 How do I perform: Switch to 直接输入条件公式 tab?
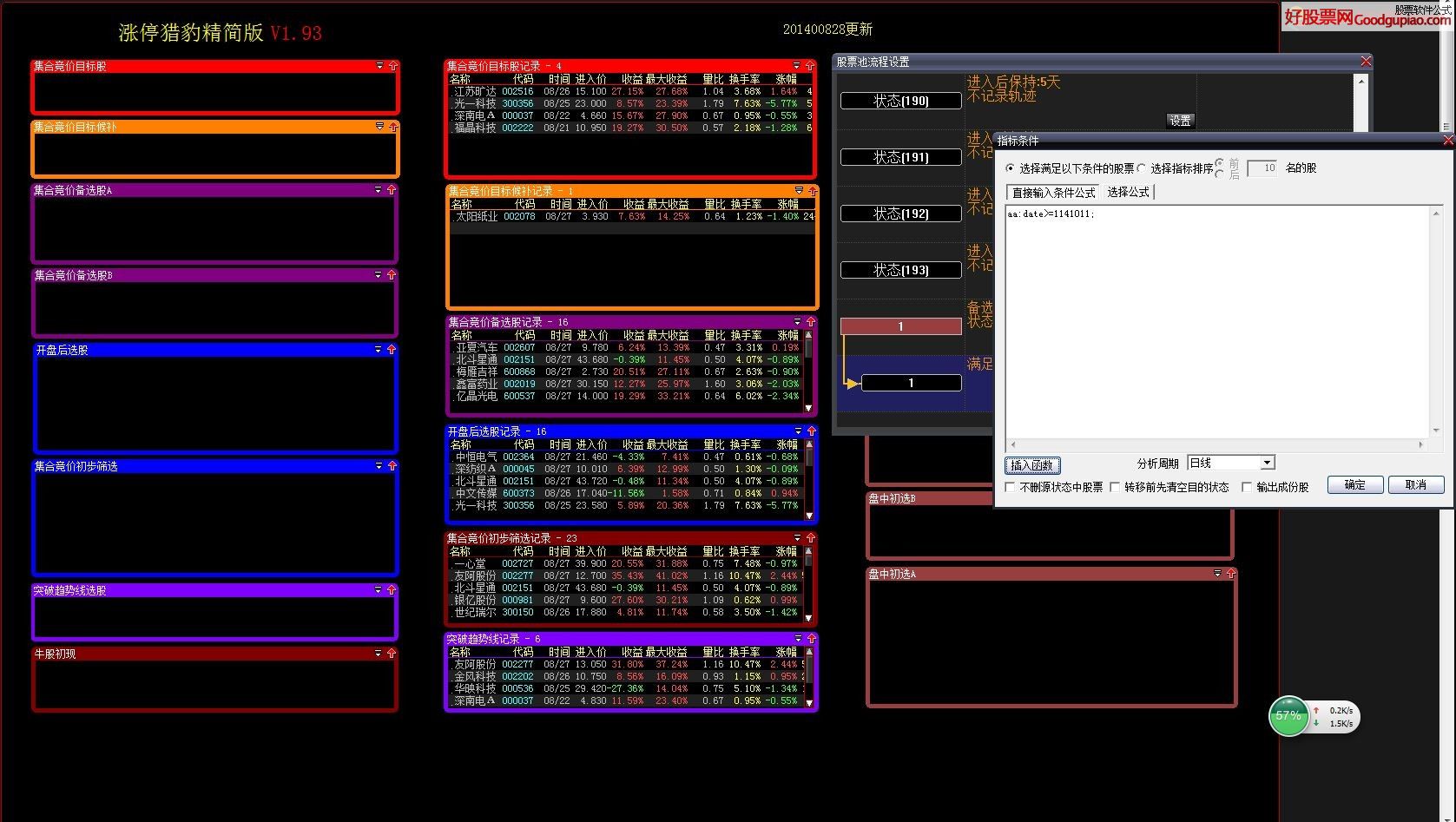pyautogui.click(x=1053, y=193)
